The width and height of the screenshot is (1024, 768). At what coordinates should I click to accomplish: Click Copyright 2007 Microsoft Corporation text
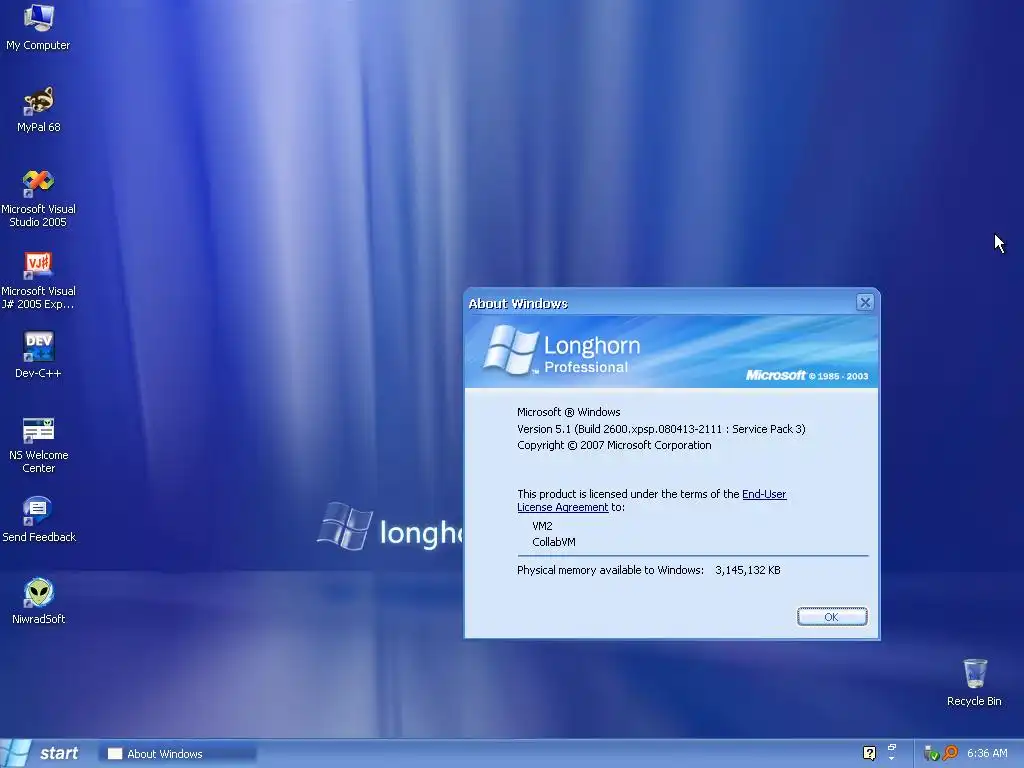[x=614, y=445]
